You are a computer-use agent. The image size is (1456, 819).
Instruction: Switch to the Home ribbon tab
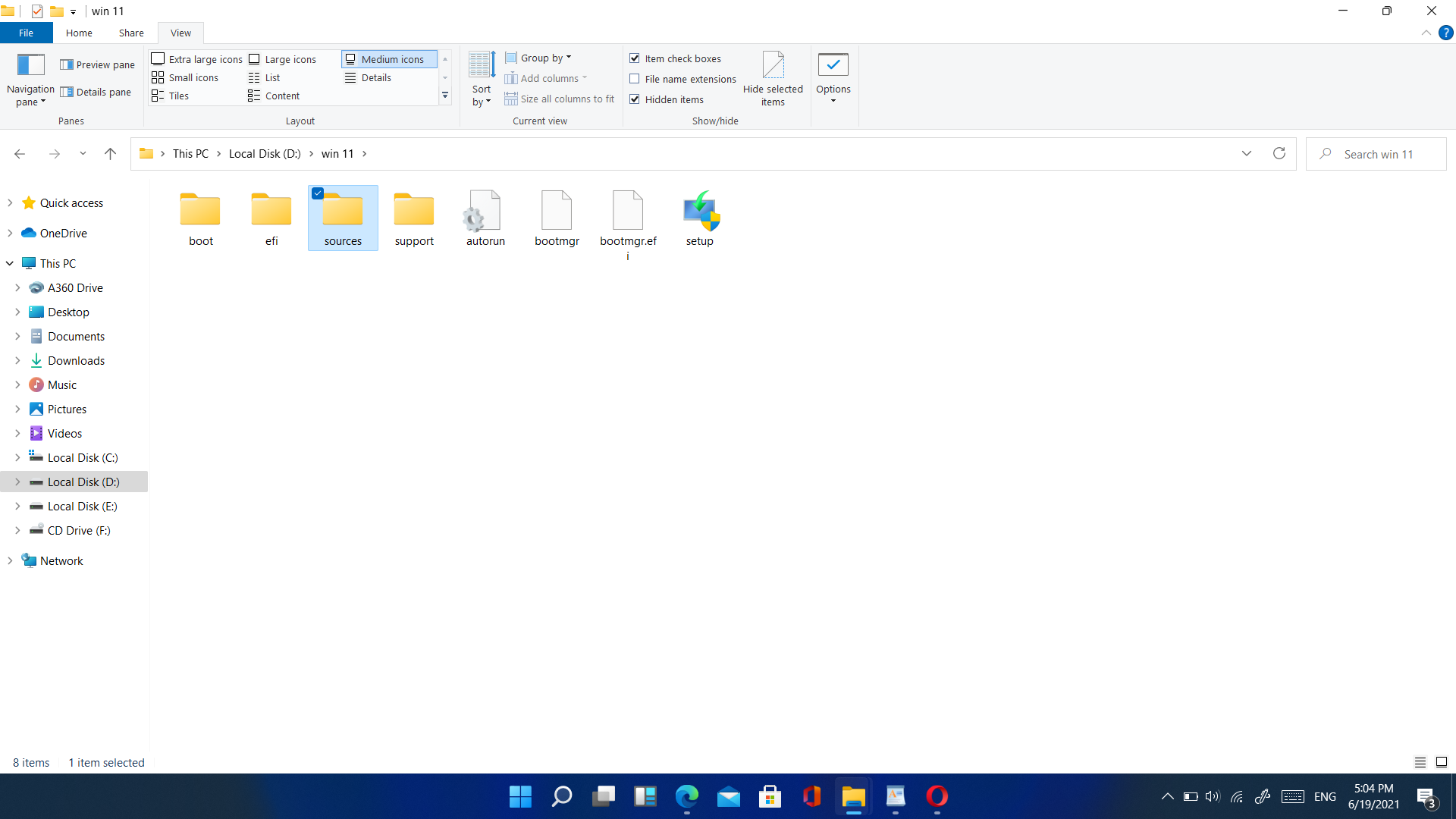(79, 33)
